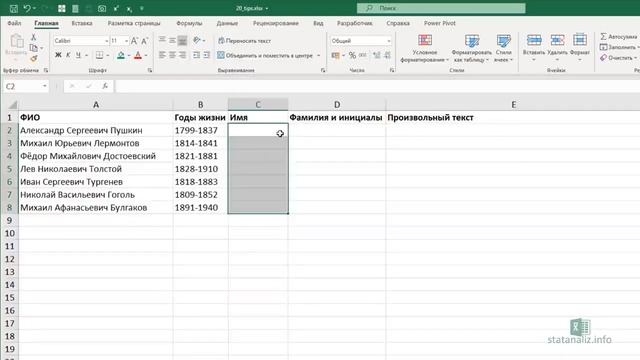The image size is (640, 360).
Task: Switch to the Данные tab
Action: (x=227, y=23)
